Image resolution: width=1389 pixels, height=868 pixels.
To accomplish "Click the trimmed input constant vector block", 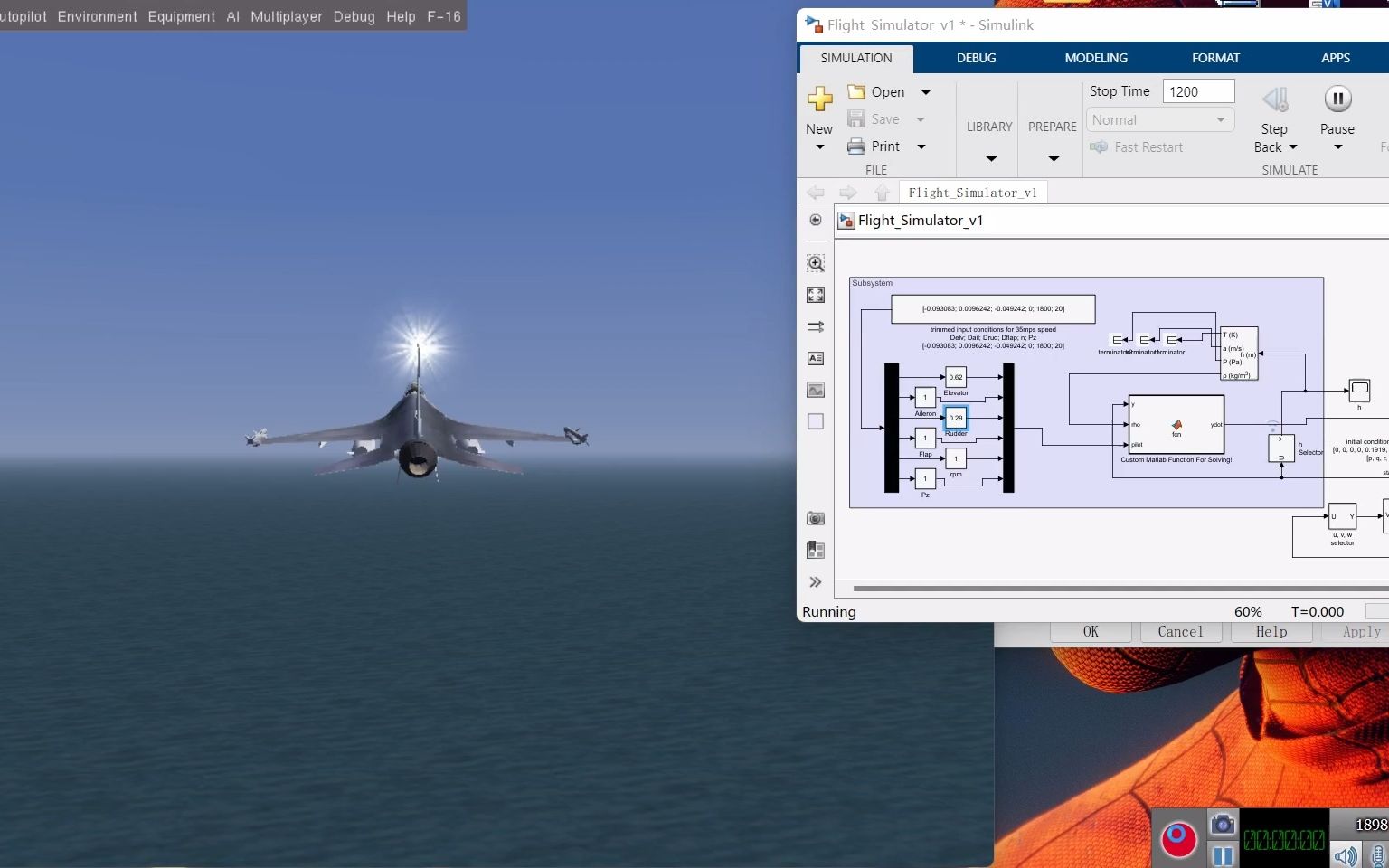I will (993, 309).
